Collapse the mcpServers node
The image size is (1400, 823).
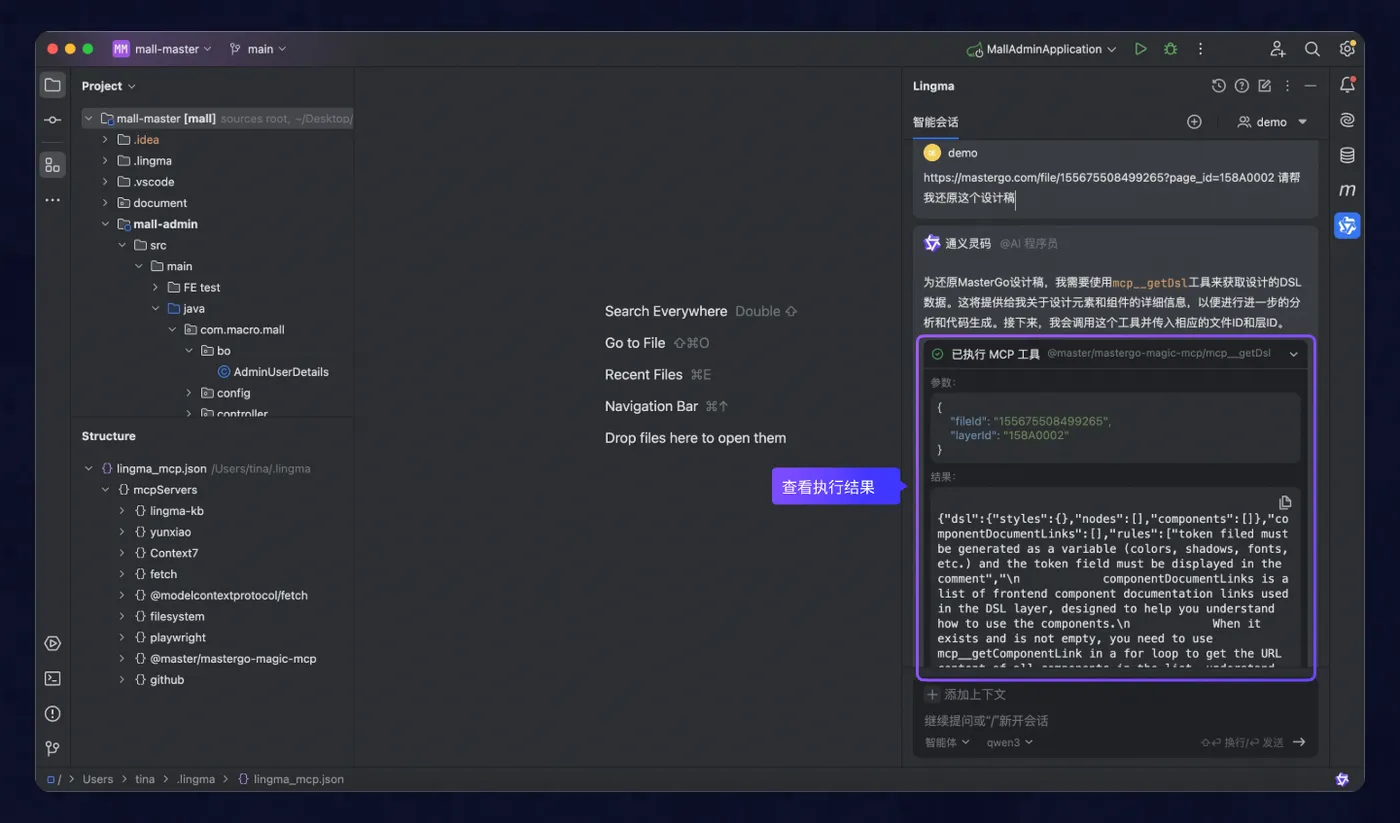point(105,490)
